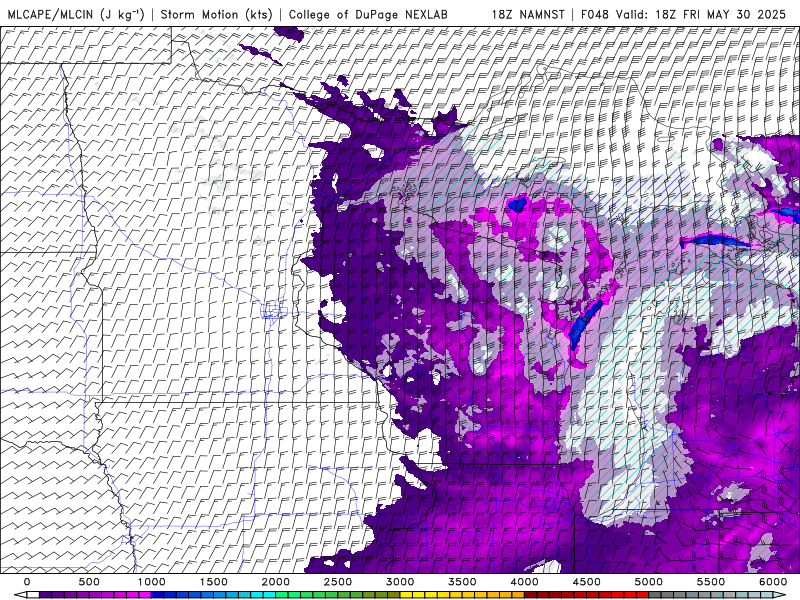Click the 500 label on the color scale
Viewport: 800px width, 600px height.
pyautogui.click(x=89, y=582)
